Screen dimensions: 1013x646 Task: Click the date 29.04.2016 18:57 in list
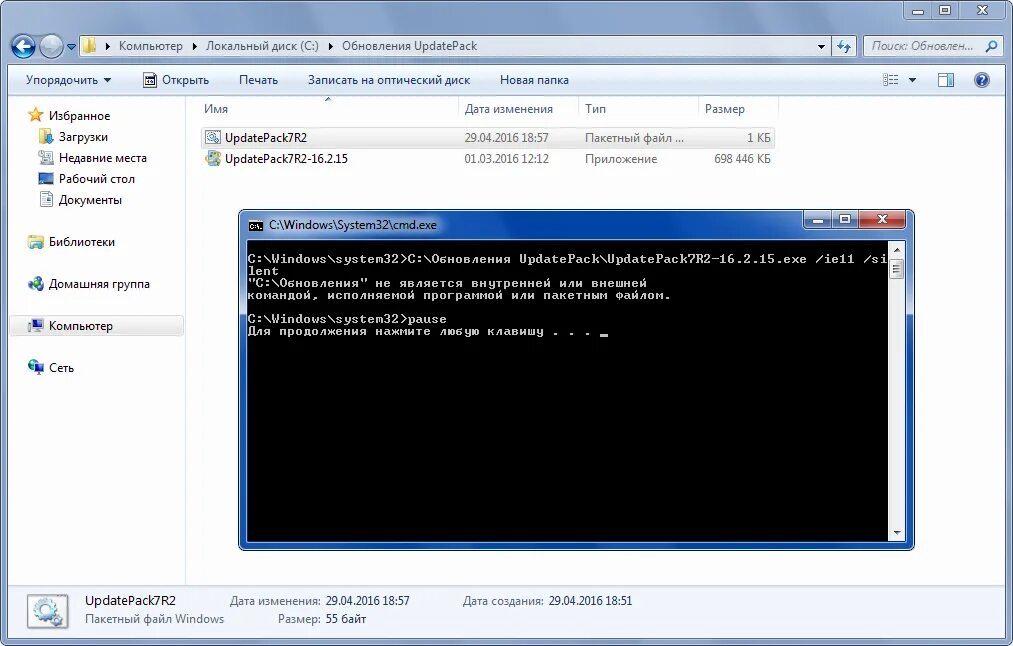(506, 138)
